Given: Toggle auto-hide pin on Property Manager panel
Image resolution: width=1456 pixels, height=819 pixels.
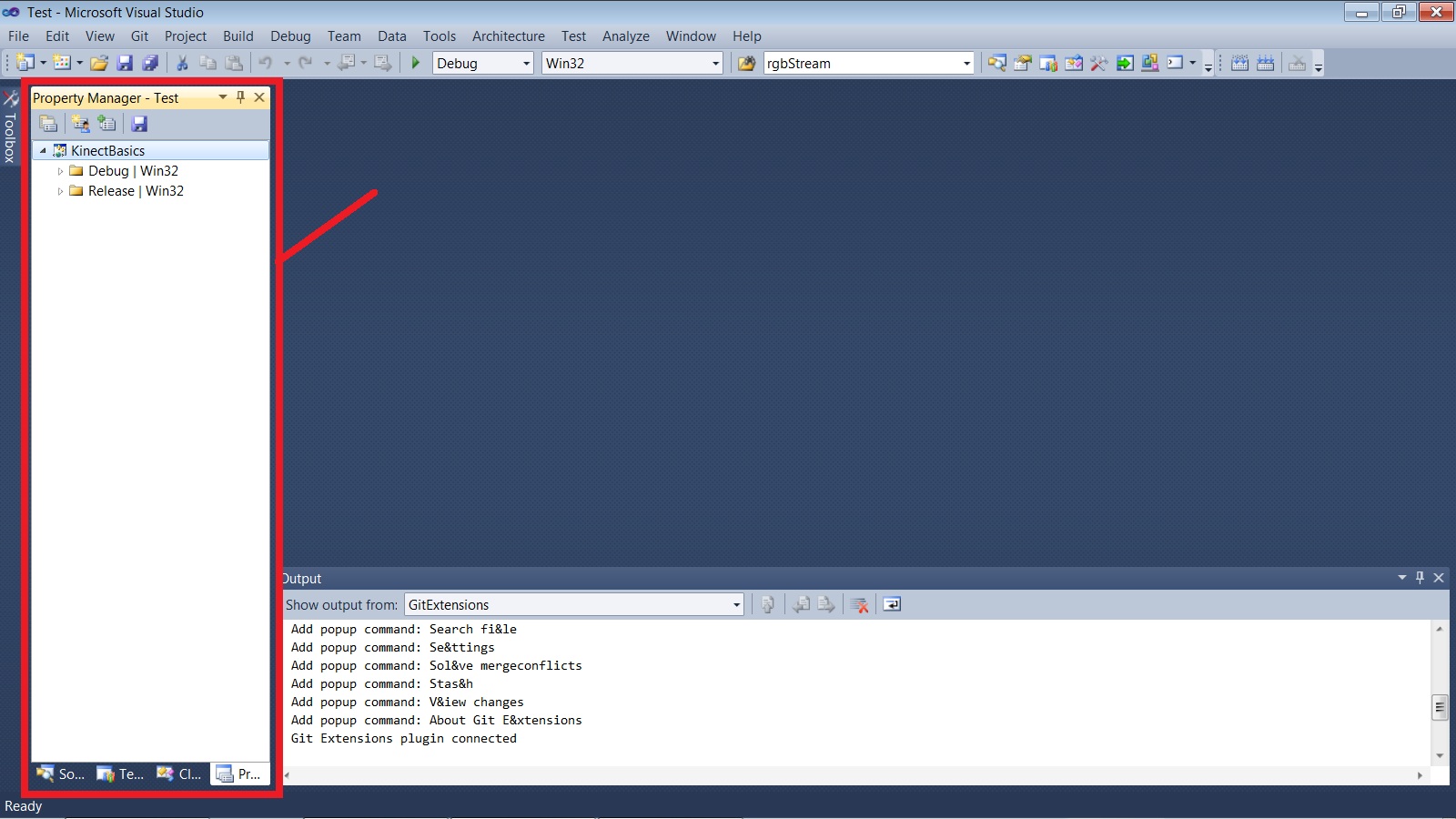Looking at the screenshot, I should pyautogui.click(x=240, y=97).
